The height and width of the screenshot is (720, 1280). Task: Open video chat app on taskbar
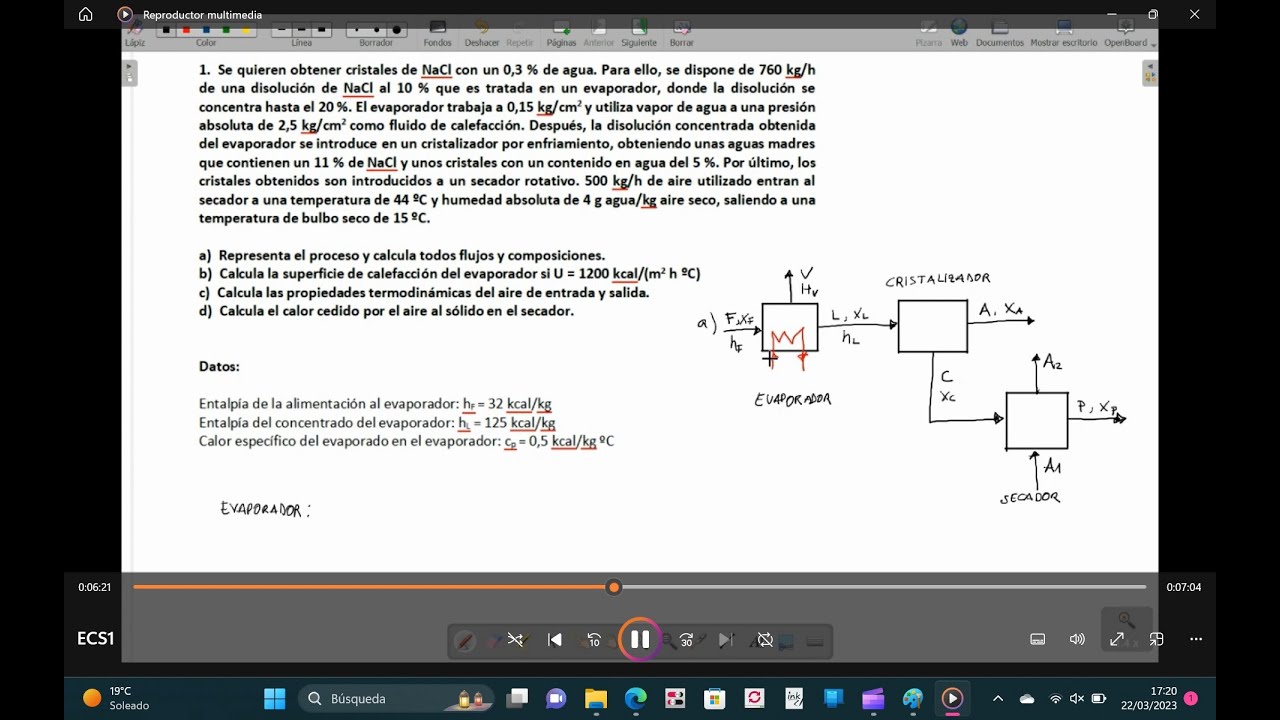click(x=556, y=698)
